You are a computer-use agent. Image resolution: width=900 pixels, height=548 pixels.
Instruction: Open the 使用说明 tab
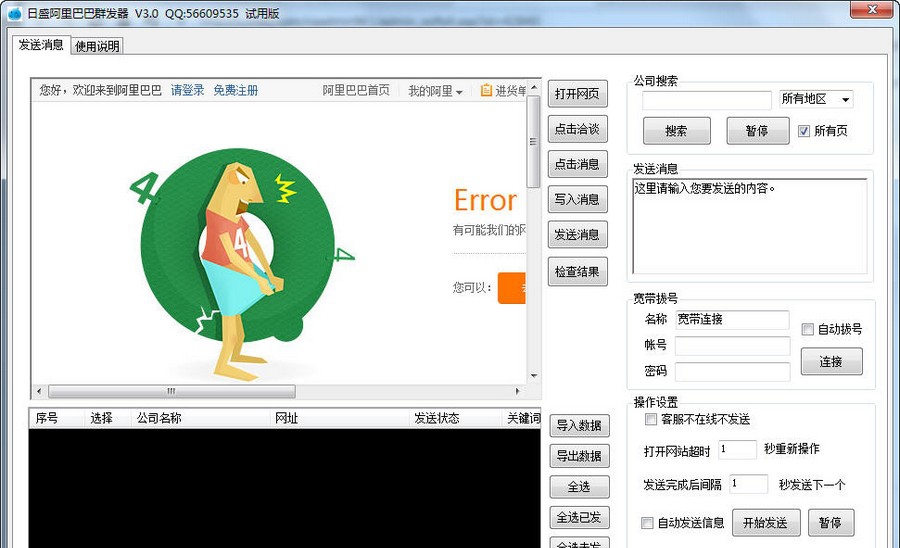click(98, 46)
